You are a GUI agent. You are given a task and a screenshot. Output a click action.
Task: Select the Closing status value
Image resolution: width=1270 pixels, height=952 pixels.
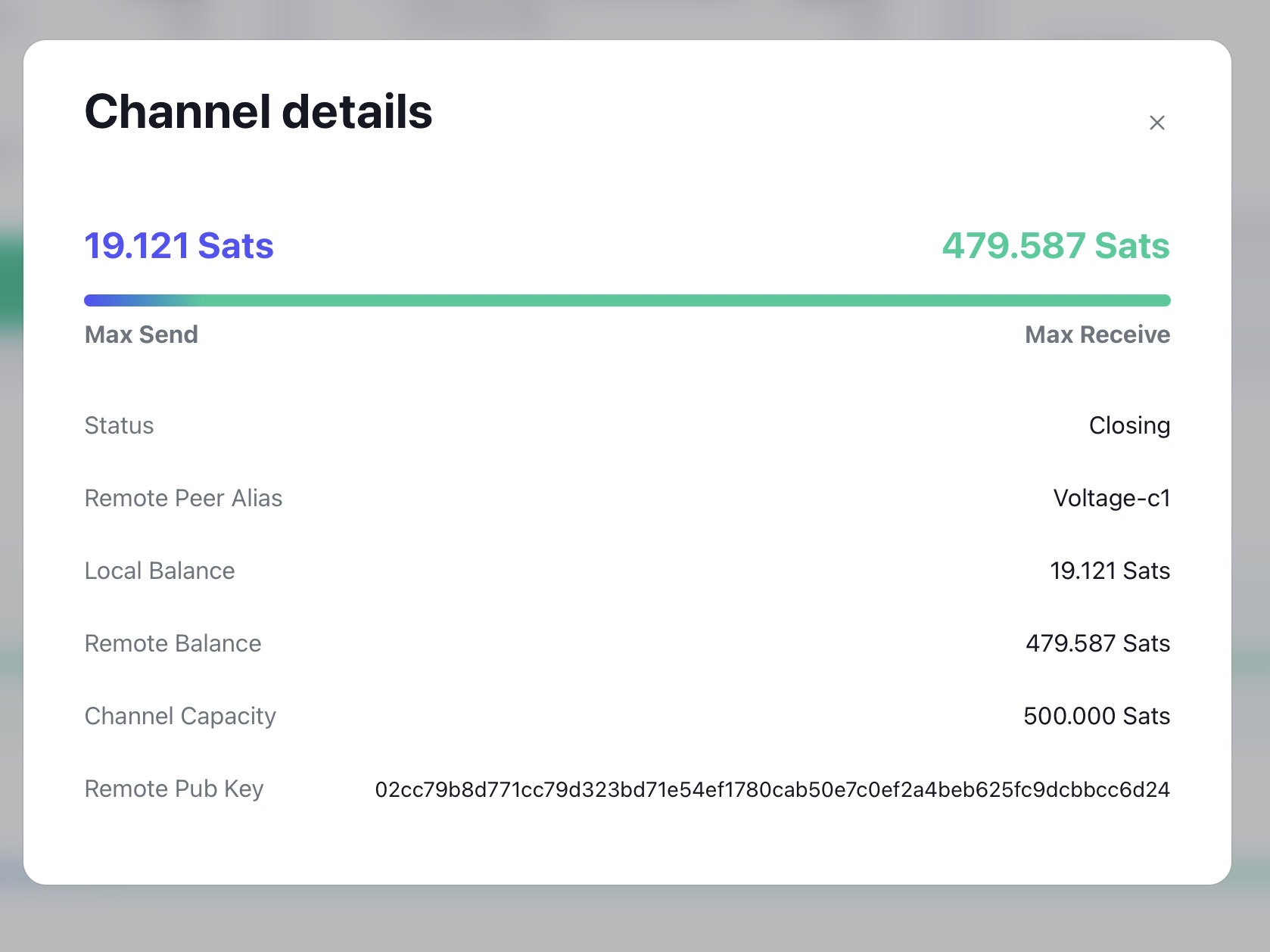1128,425
